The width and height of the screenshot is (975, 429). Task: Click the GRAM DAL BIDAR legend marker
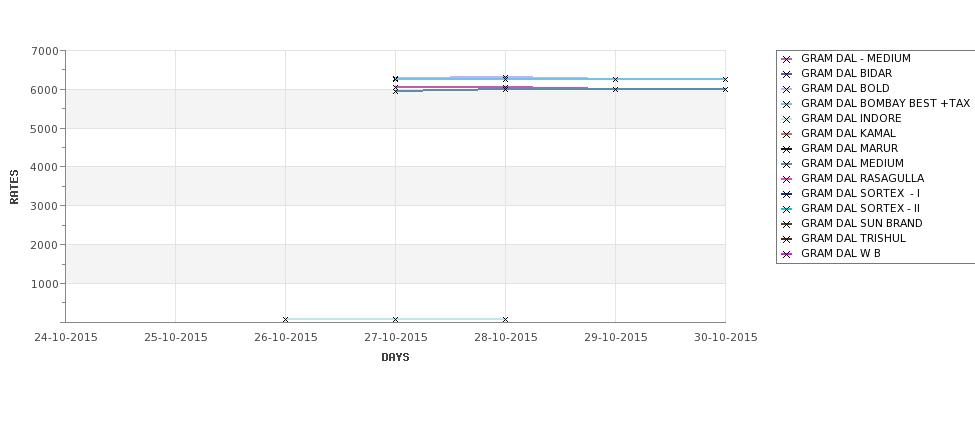[787, 75]
